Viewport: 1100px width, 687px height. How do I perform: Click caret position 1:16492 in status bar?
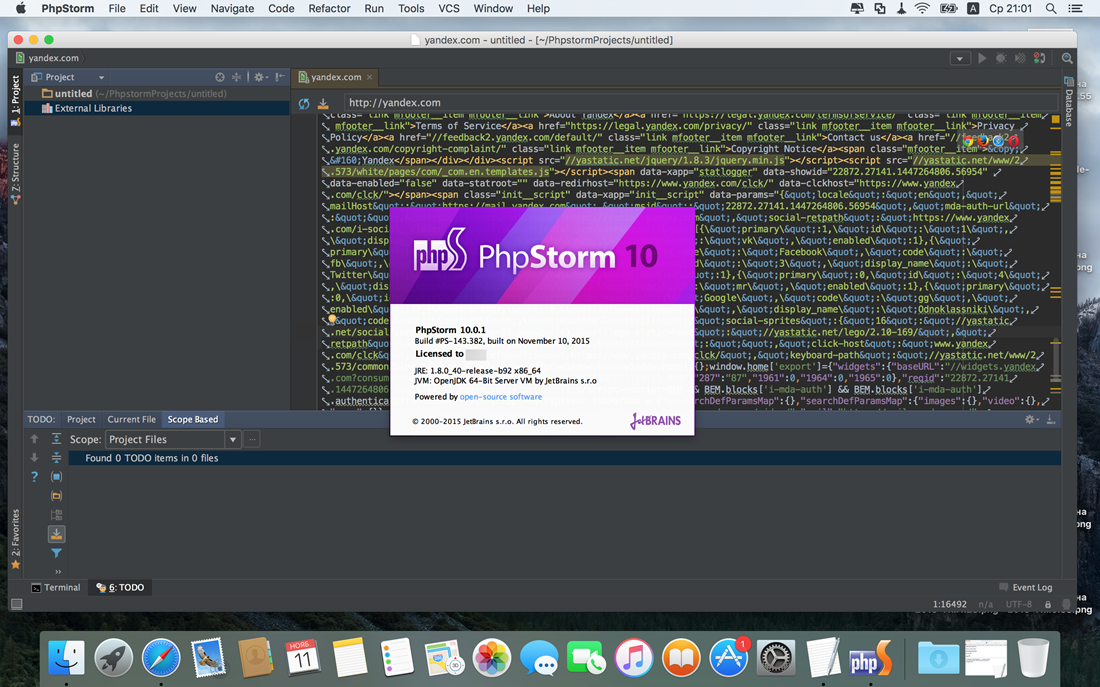click(949, 603)
